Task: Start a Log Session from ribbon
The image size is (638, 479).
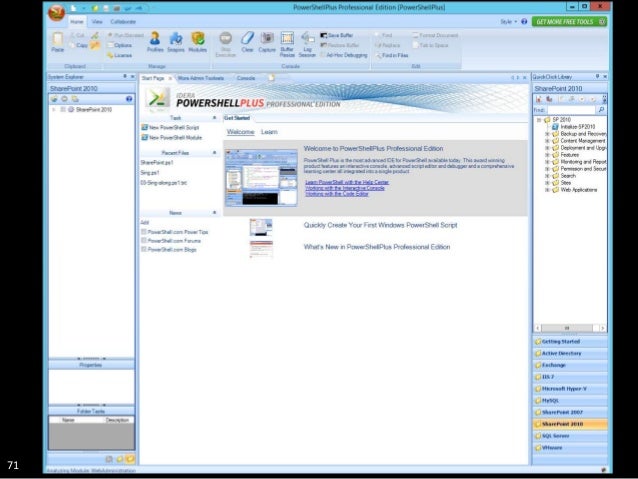Action: tap(307, 44)
